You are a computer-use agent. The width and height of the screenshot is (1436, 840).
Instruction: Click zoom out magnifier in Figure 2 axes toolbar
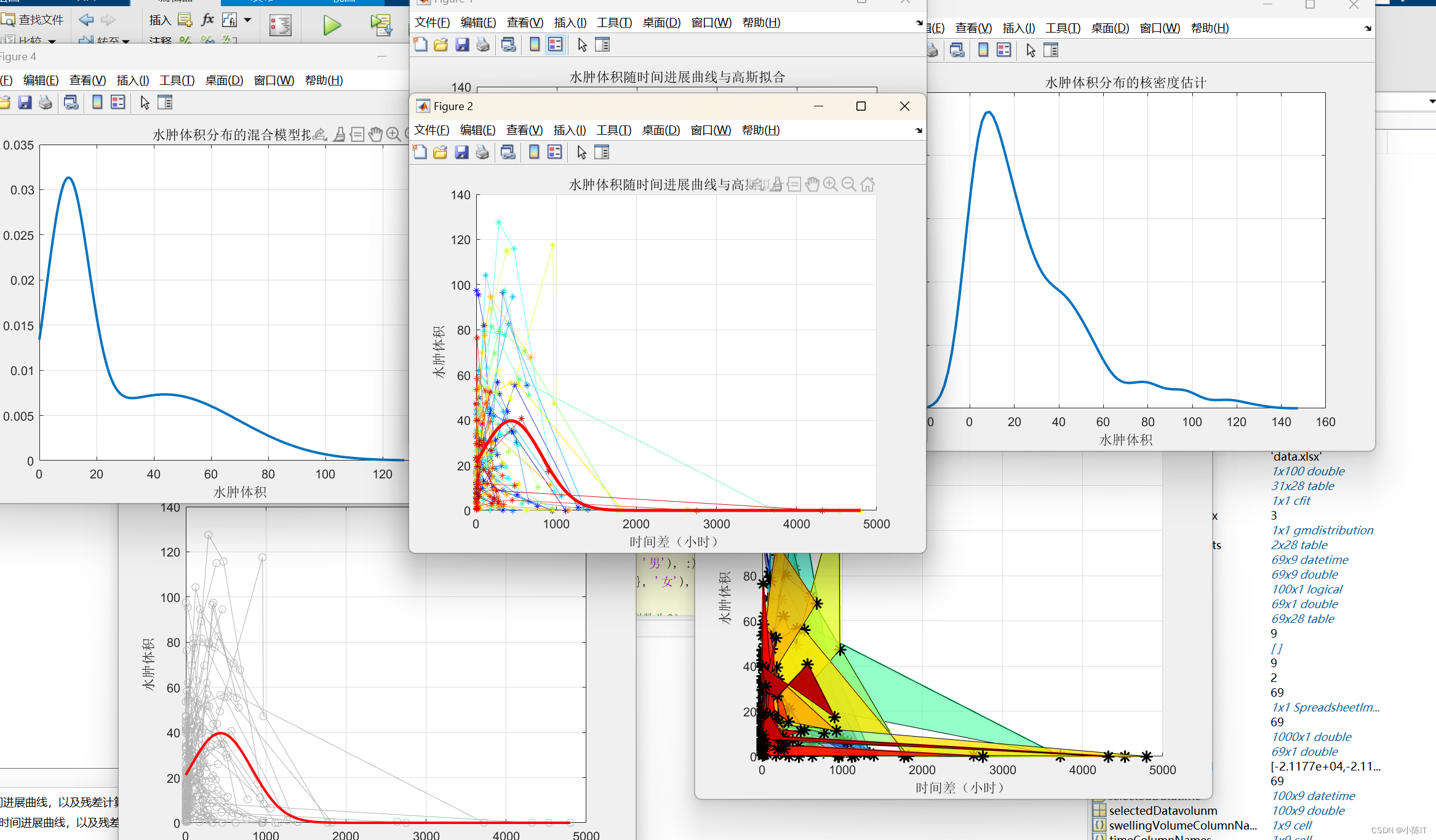pyautogui.click(x=848, y=184)
